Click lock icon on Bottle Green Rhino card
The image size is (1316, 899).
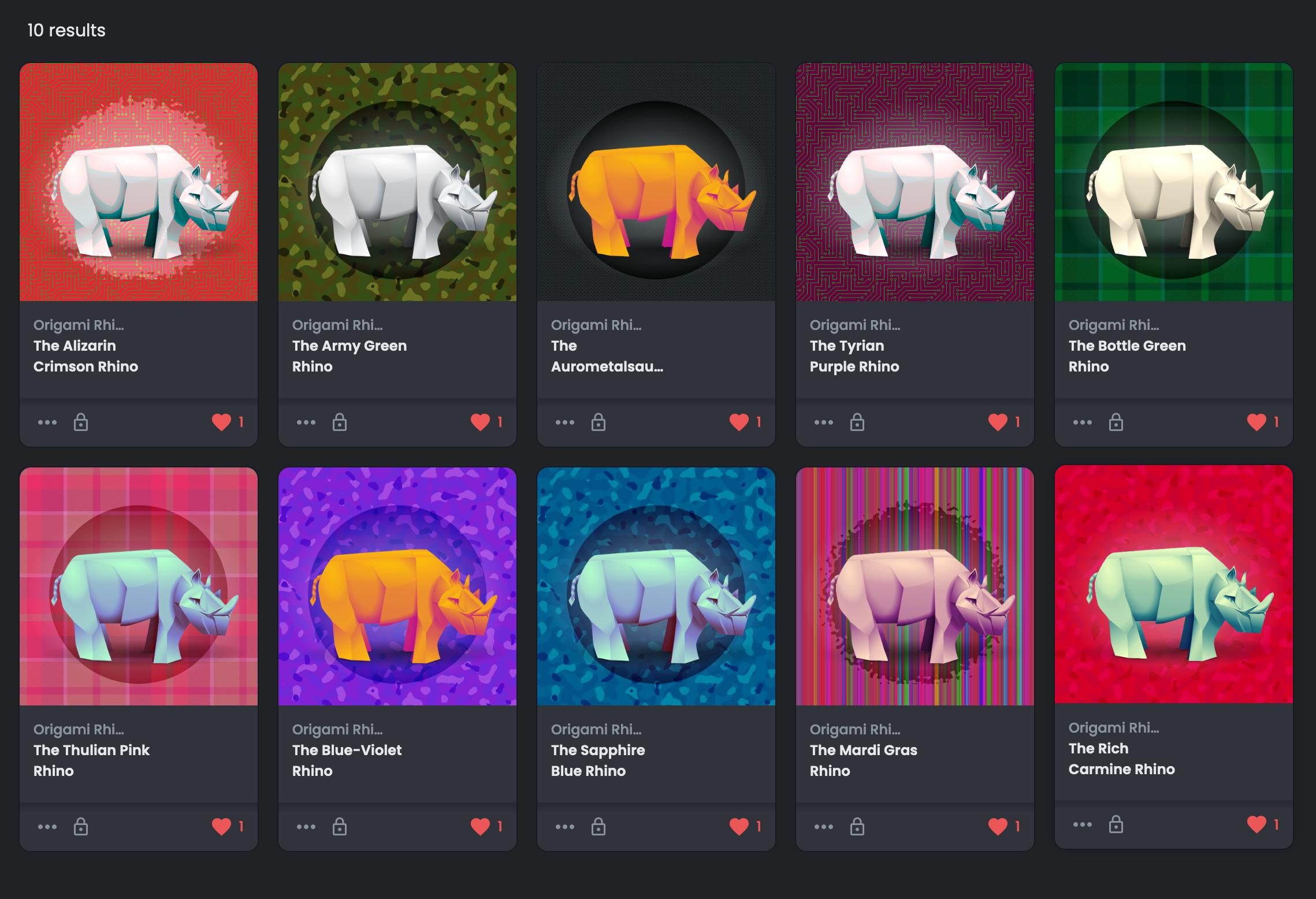pyautogui.click(x=1116, y=422)
